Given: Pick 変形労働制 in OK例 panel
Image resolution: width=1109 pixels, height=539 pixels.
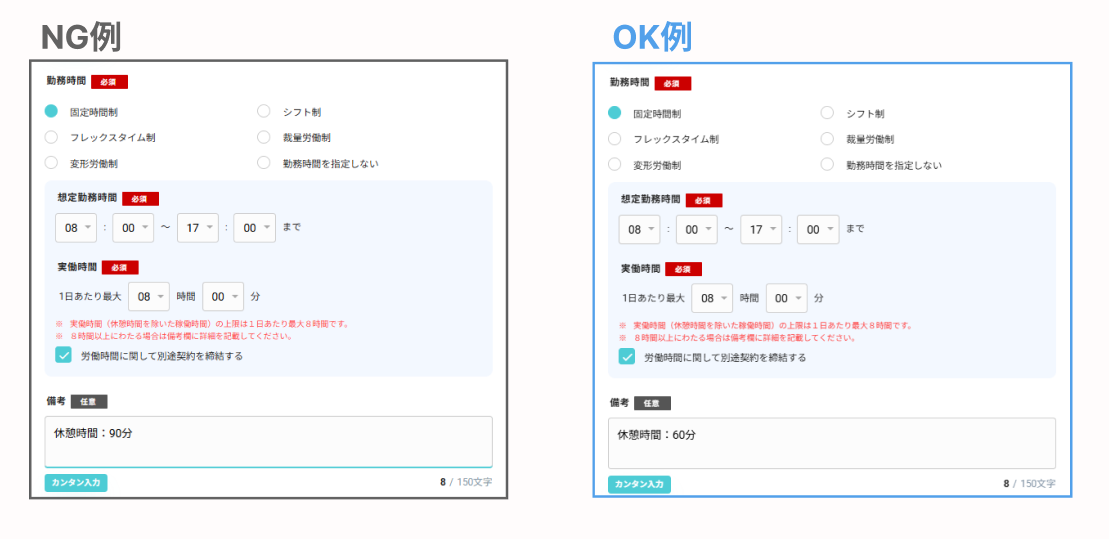Looking at the screenshot, I should coord(615,164).
